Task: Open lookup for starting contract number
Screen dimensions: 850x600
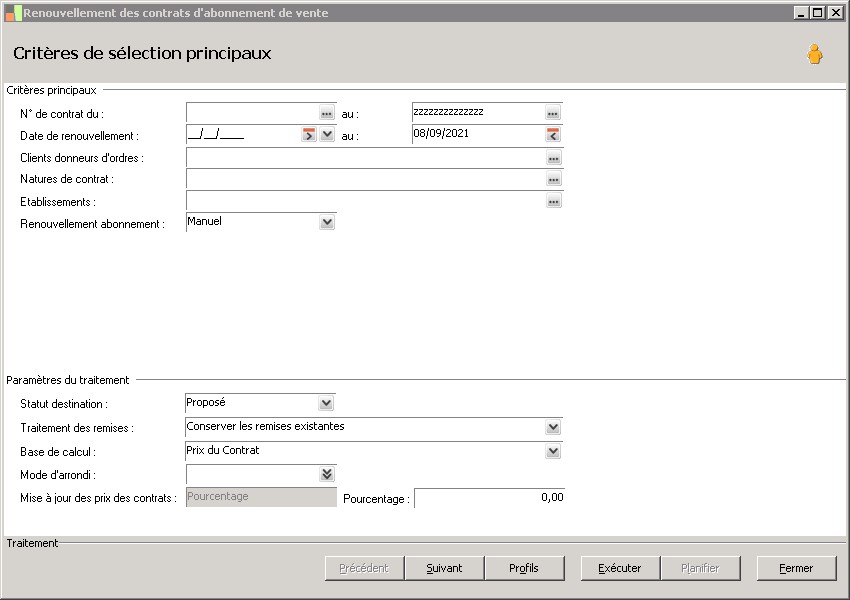Action: 326,114
